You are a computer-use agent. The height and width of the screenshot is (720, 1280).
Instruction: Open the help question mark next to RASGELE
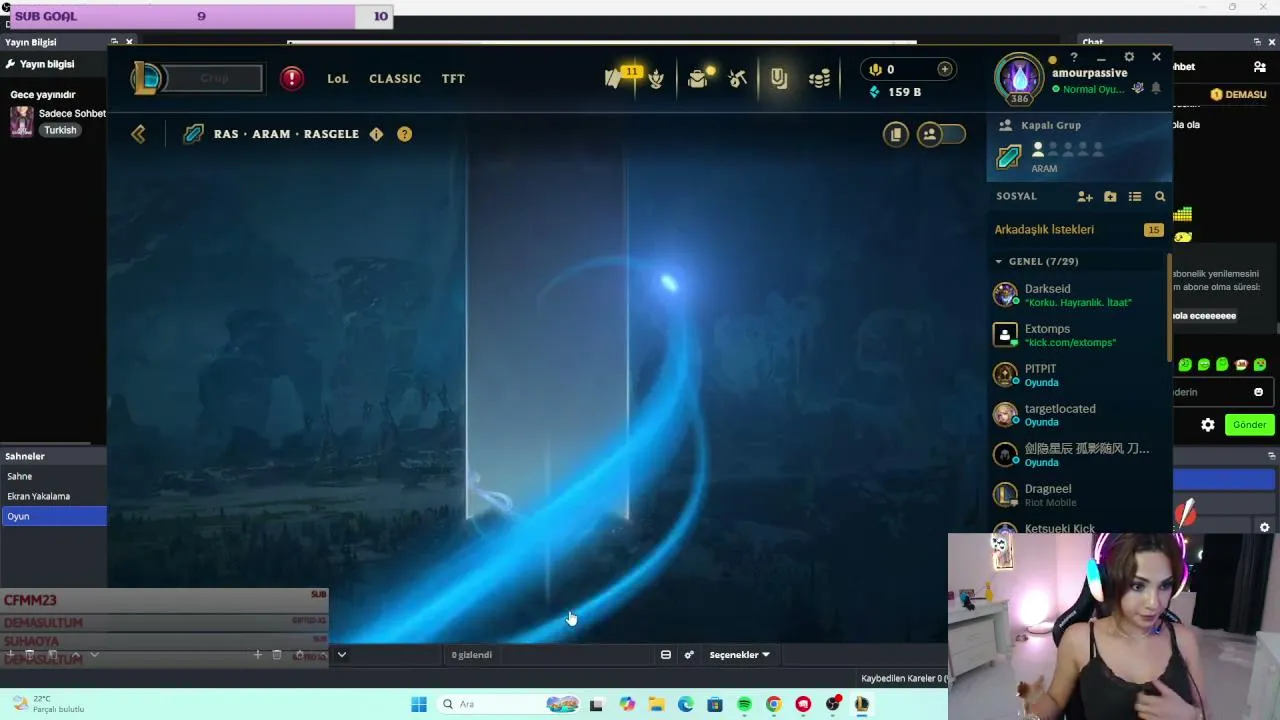coord(404,134)
